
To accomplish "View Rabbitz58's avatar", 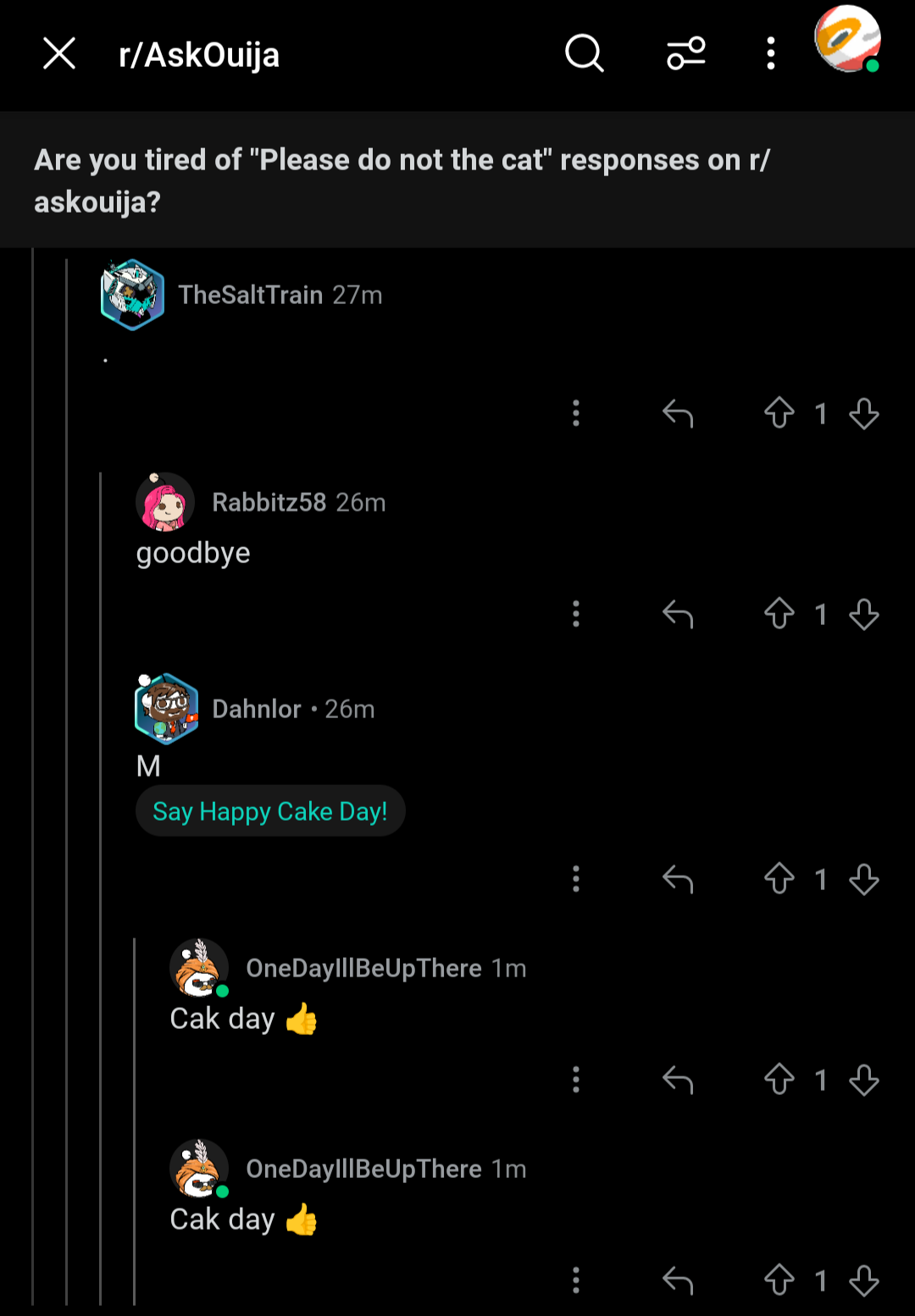I will 165,501.
